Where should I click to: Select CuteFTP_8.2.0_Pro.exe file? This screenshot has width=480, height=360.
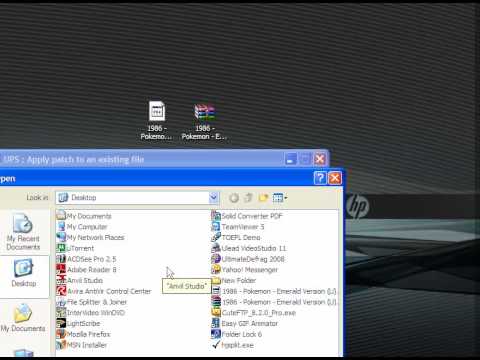(254, 313)
